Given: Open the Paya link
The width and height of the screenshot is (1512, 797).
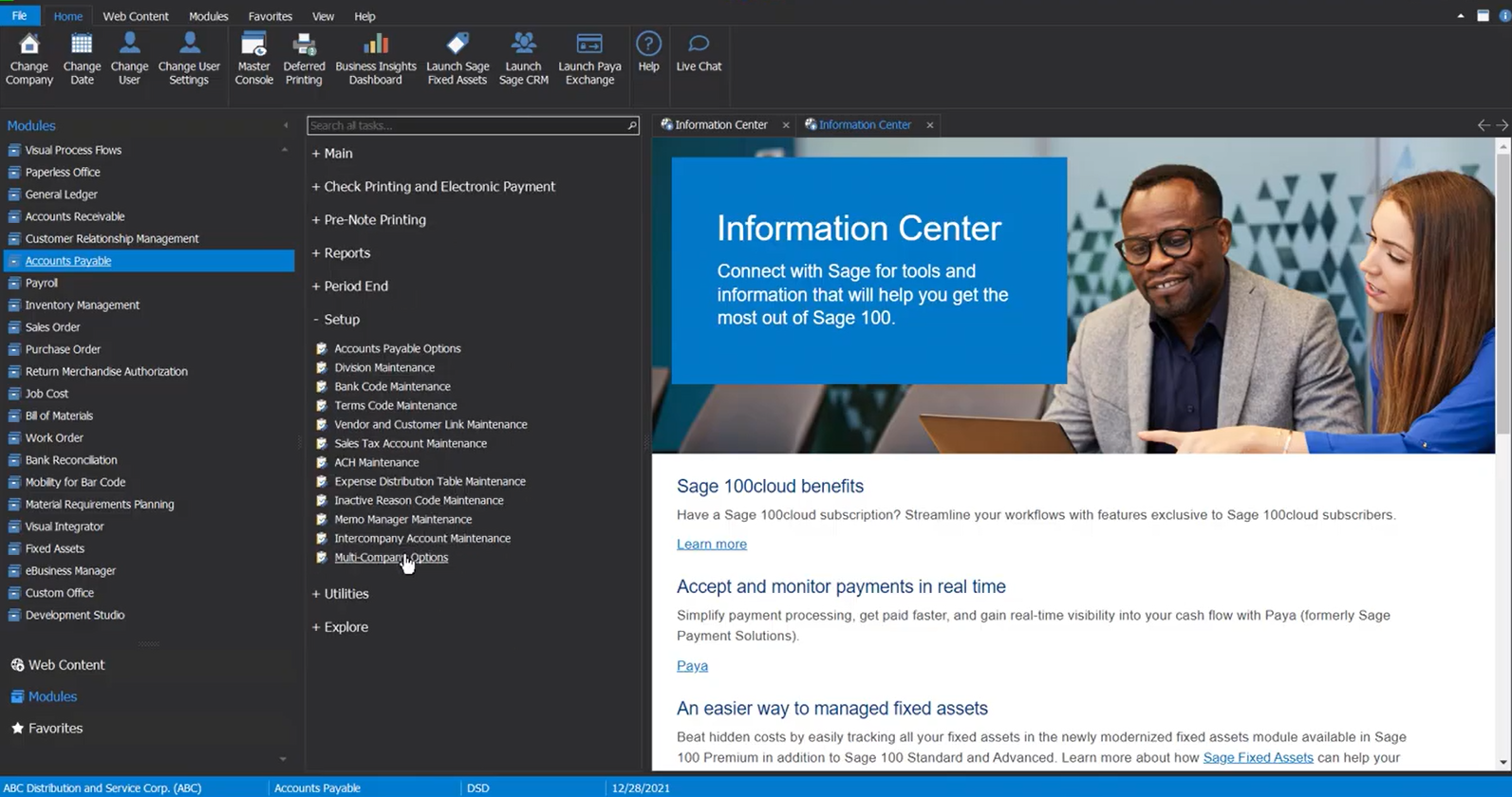Looking at the screenshot, I should pyautogui.click(x=692, y=665).
